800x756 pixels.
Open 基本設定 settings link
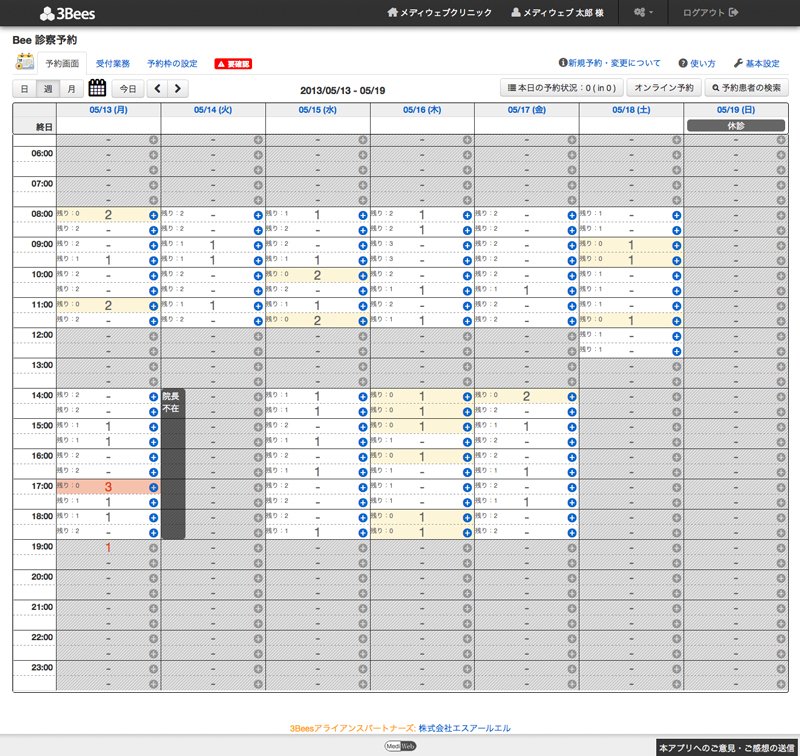pos(757,63)
